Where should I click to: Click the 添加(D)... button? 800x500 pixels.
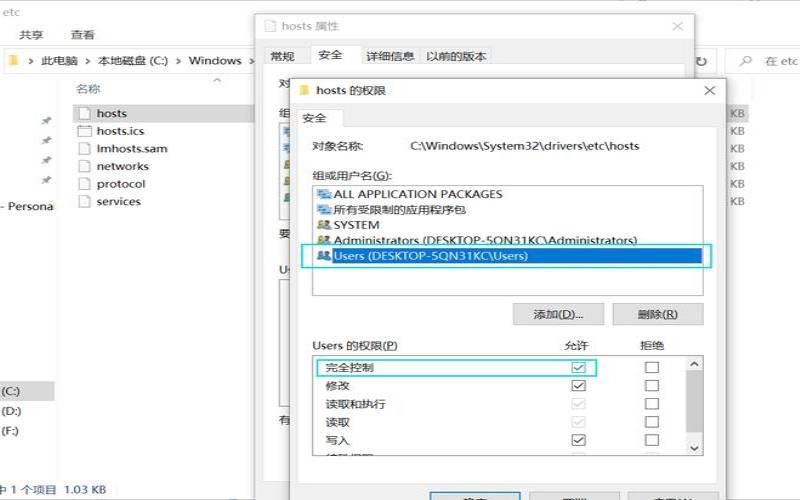[x=558, y=314]
